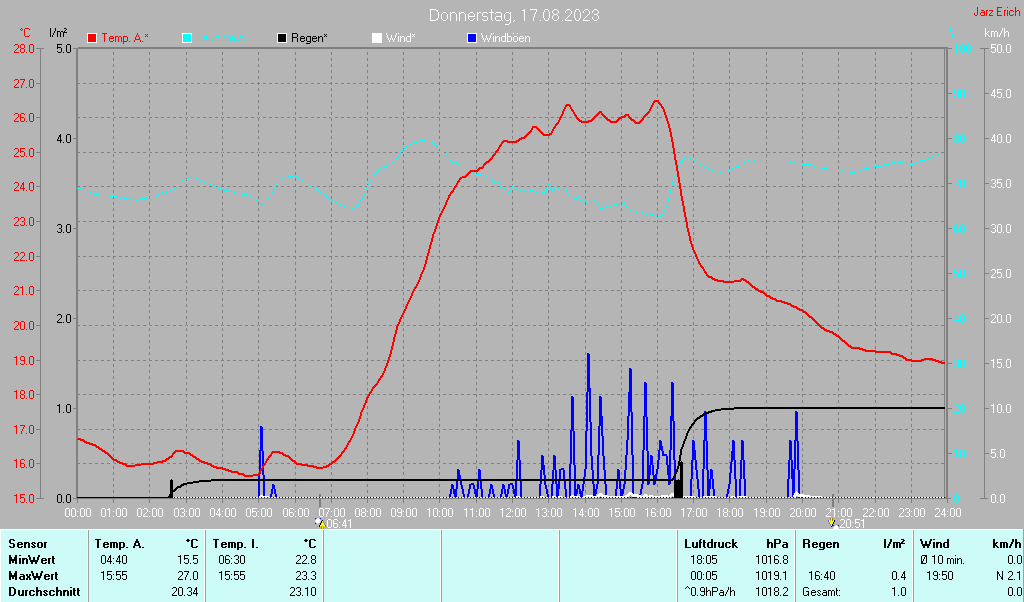Click the sunrise icon at 06:41
Viewport: 1024px width, 602px height.
point(320,521)
